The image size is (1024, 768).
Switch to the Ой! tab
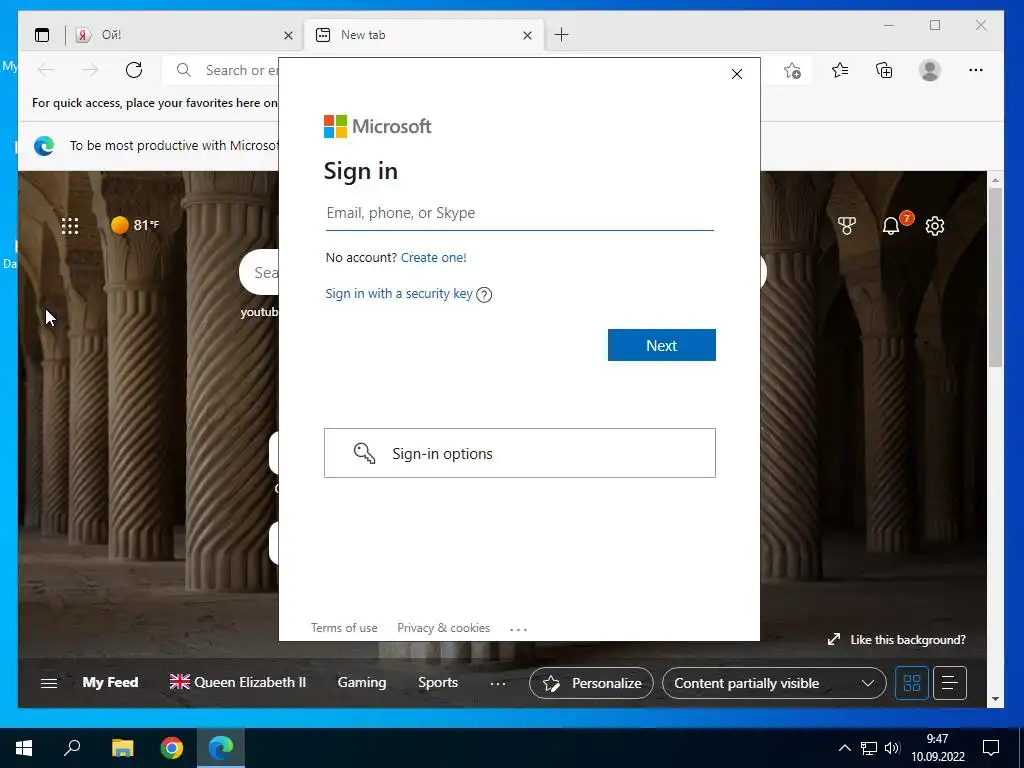pyautogui.click(x=184, y=35)
